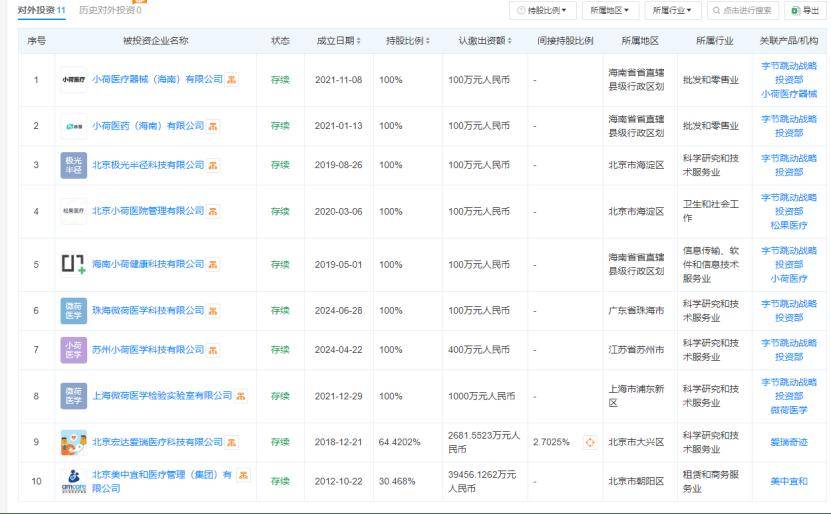Viewport: 831px width, 514px height.
Task: Expand the 所属行业 filter dropdown
Action: (673, 10)
